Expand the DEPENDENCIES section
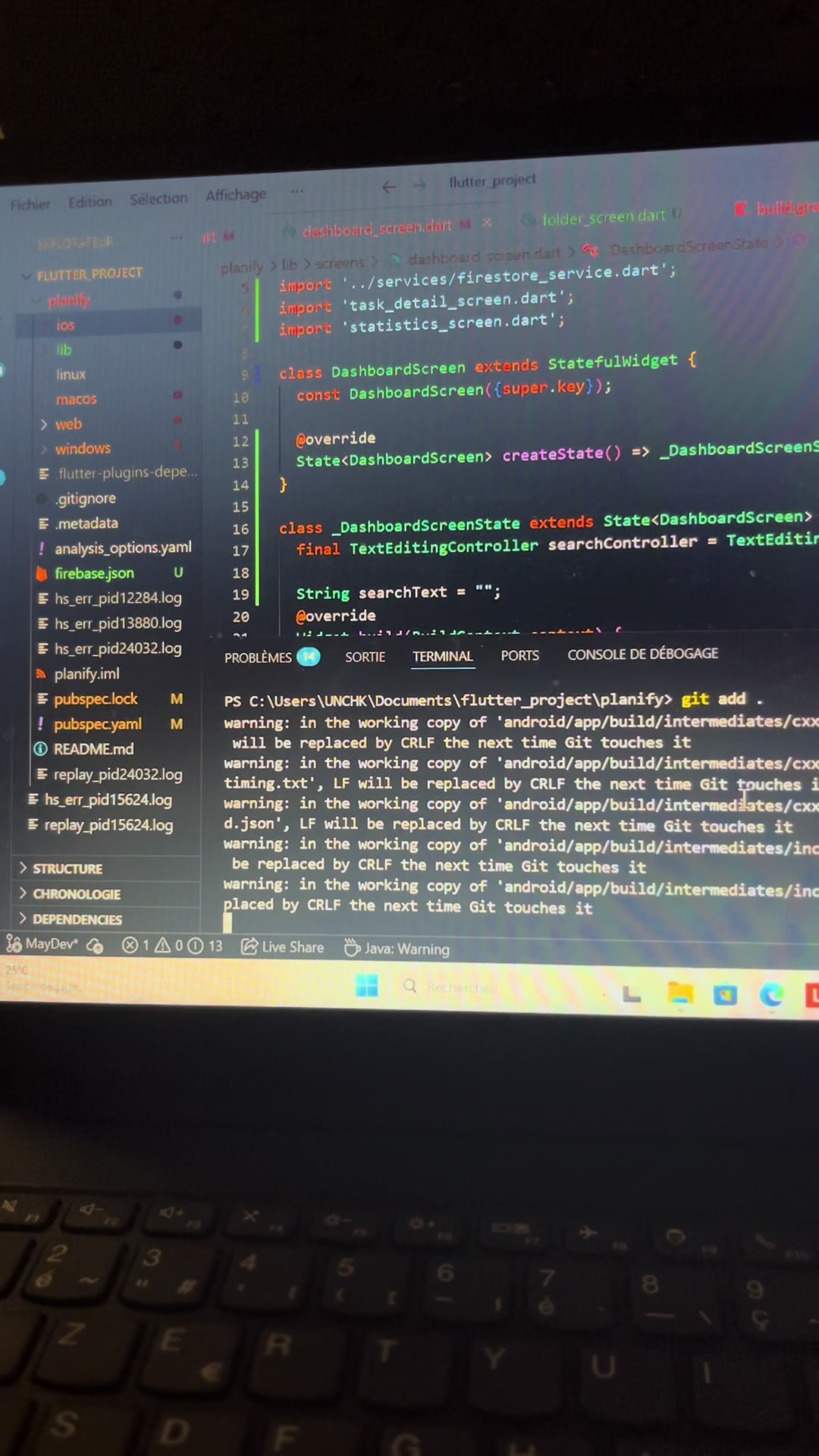 coord(23,918)
